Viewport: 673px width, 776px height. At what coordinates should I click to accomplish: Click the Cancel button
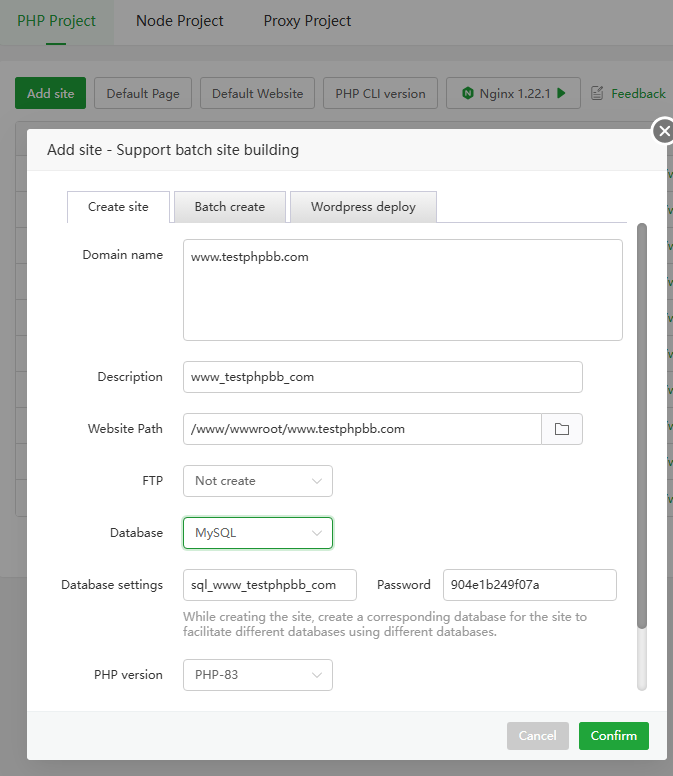click(x=537, y=736)
